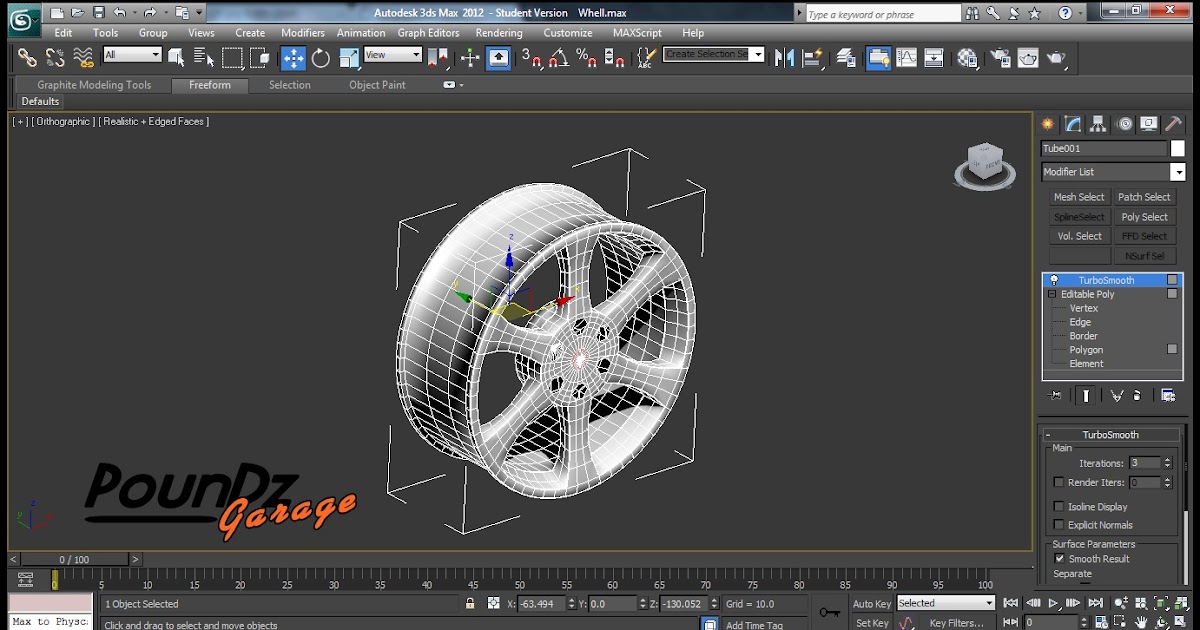Enable Explicit Normals in TurboSmooth
Screen dimensions: 1200x630
(1058, 525)
